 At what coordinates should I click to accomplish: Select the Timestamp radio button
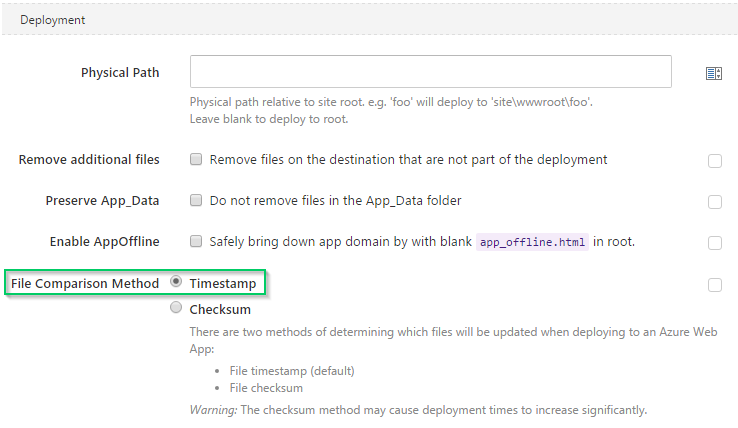tap(176, 282)
